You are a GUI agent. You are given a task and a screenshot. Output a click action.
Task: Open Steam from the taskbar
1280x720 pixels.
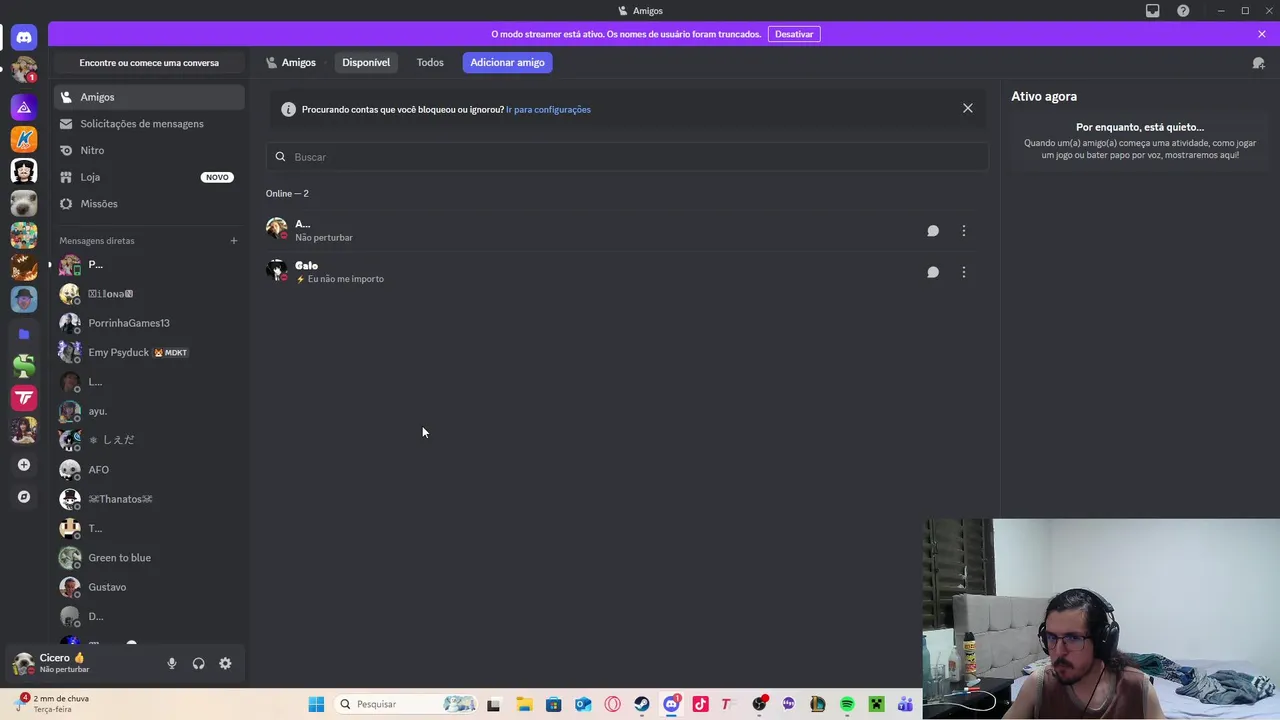point(642,704)
